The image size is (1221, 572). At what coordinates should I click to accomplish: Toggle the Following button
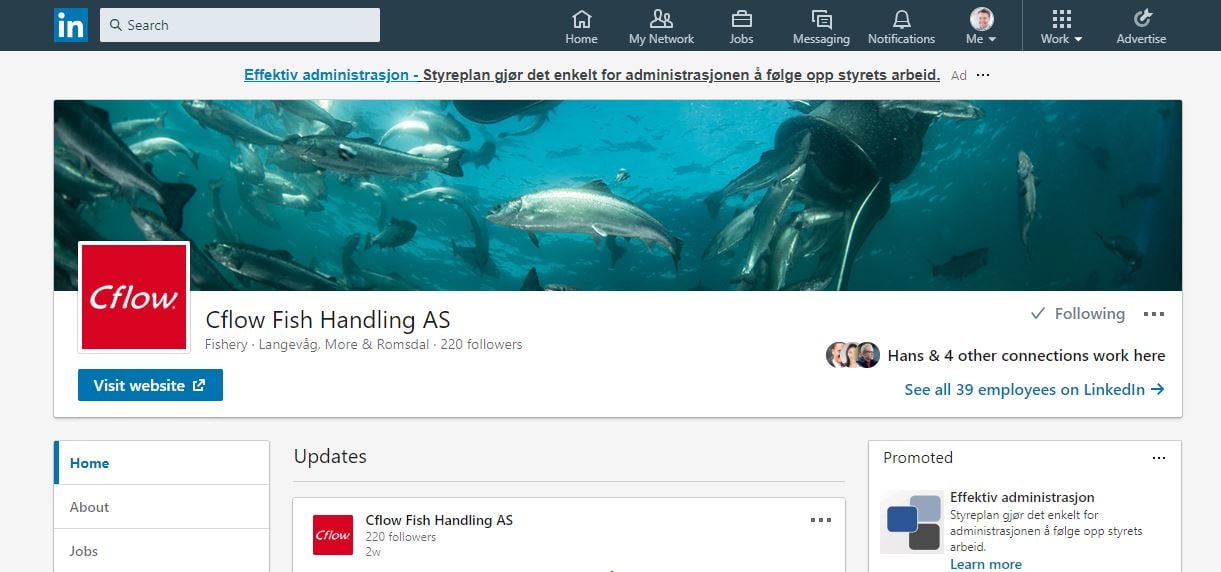(x=1078, y=314)
